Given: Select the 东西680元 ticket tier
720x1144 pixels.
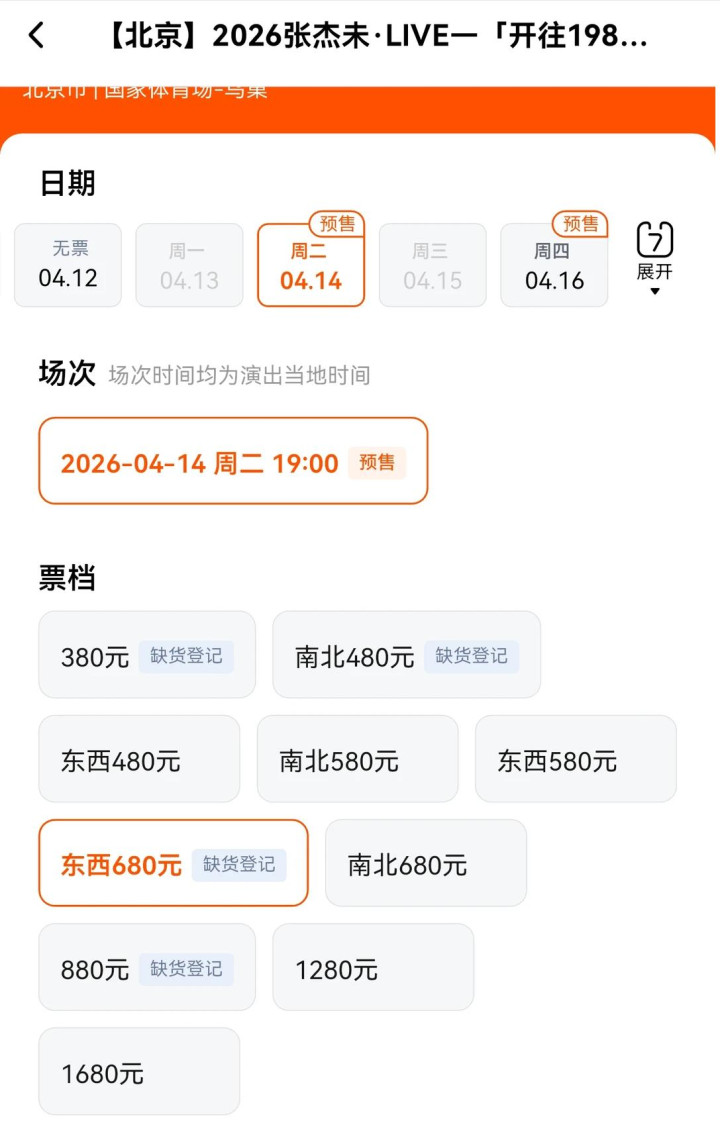Looking at the screenshot, I should 173,863.
